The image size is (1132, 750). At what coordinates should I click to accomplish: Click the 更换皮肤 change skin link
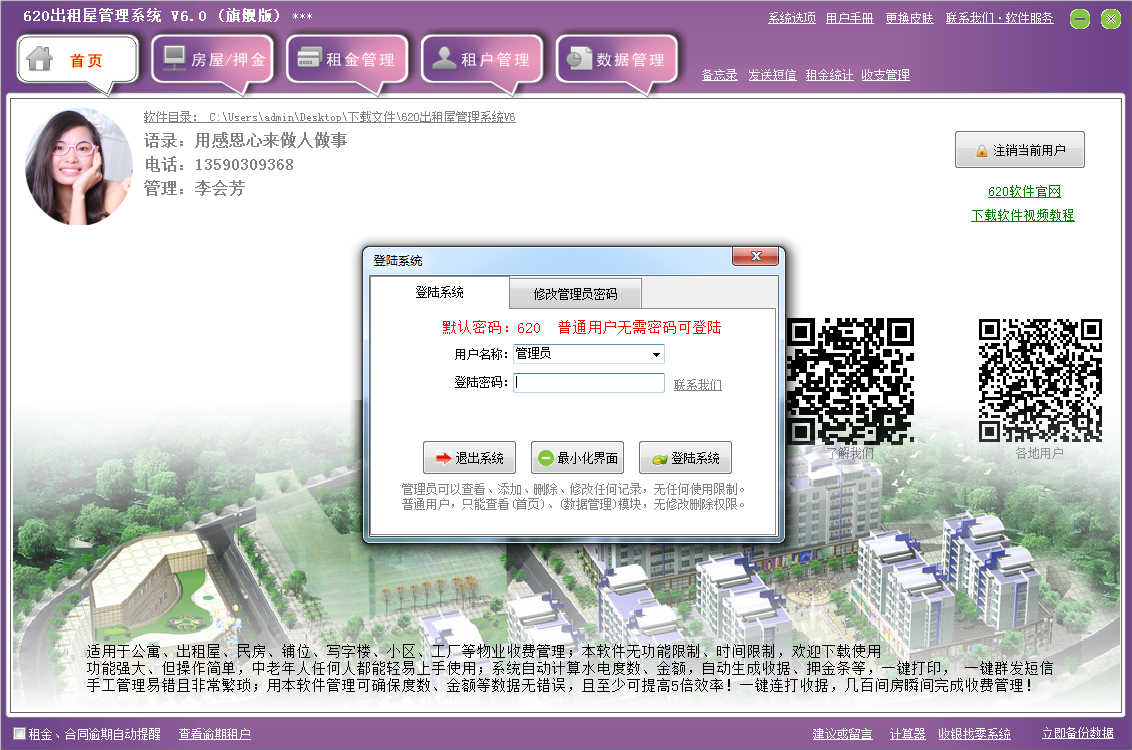[909, 17]
